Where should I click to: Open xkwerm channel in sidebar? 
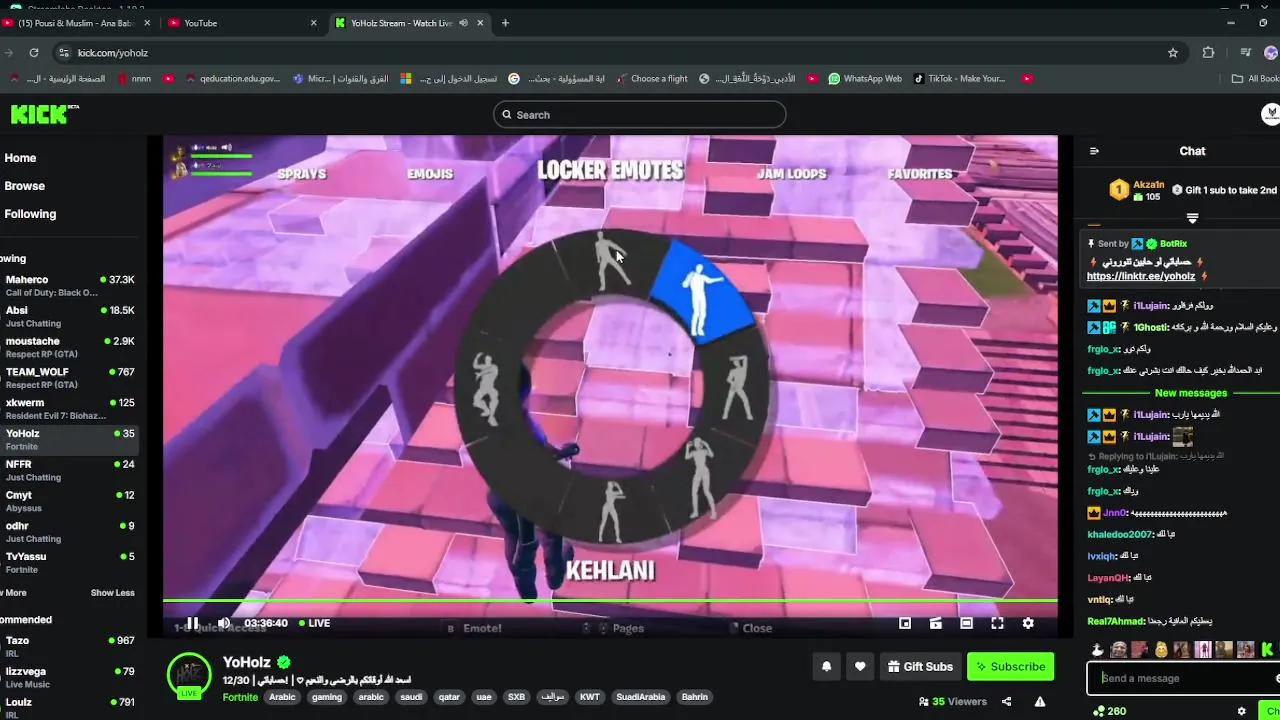[70, 409]
